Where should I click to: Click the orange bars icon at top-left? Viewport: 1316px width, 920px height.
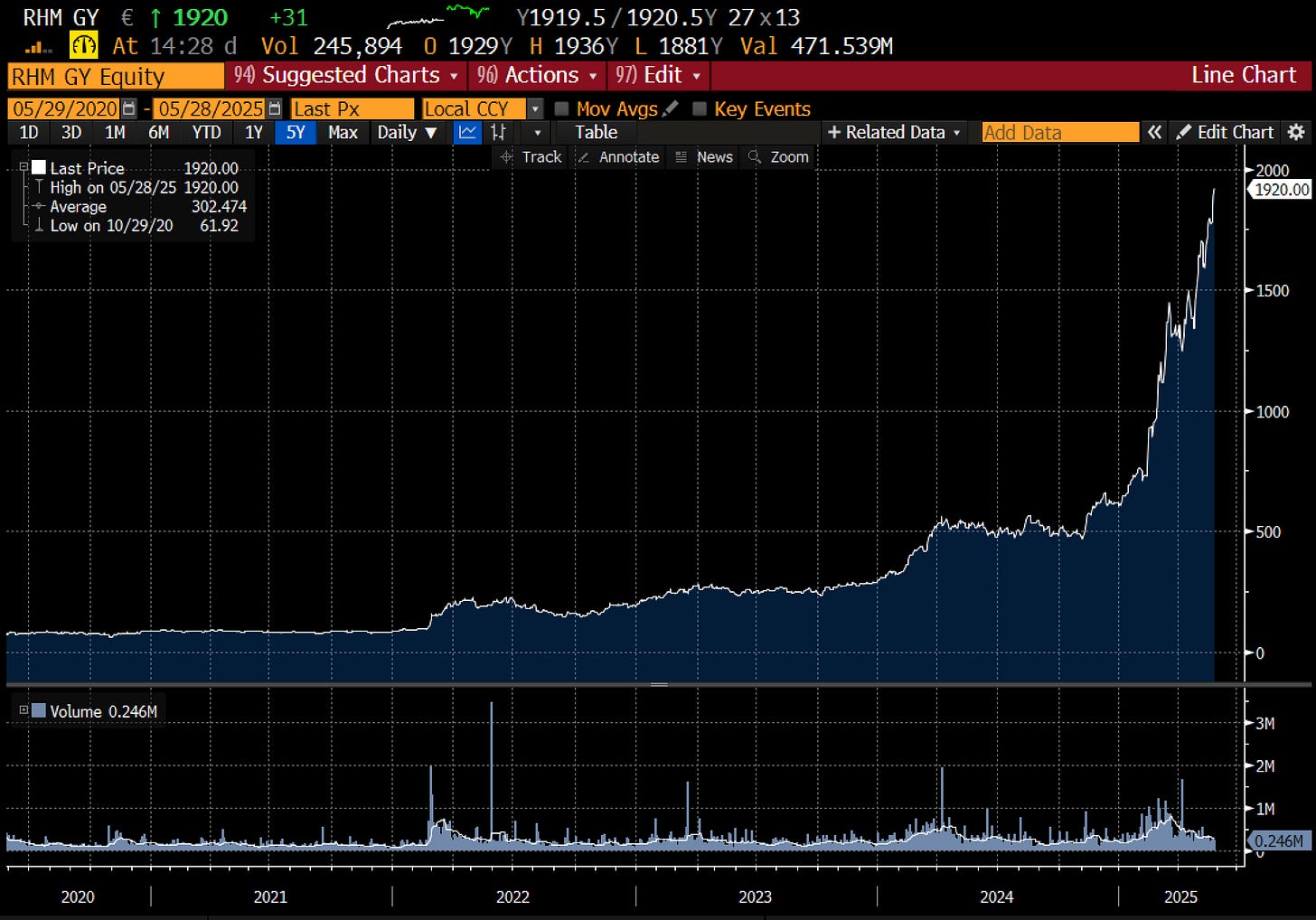click(39, 47)
